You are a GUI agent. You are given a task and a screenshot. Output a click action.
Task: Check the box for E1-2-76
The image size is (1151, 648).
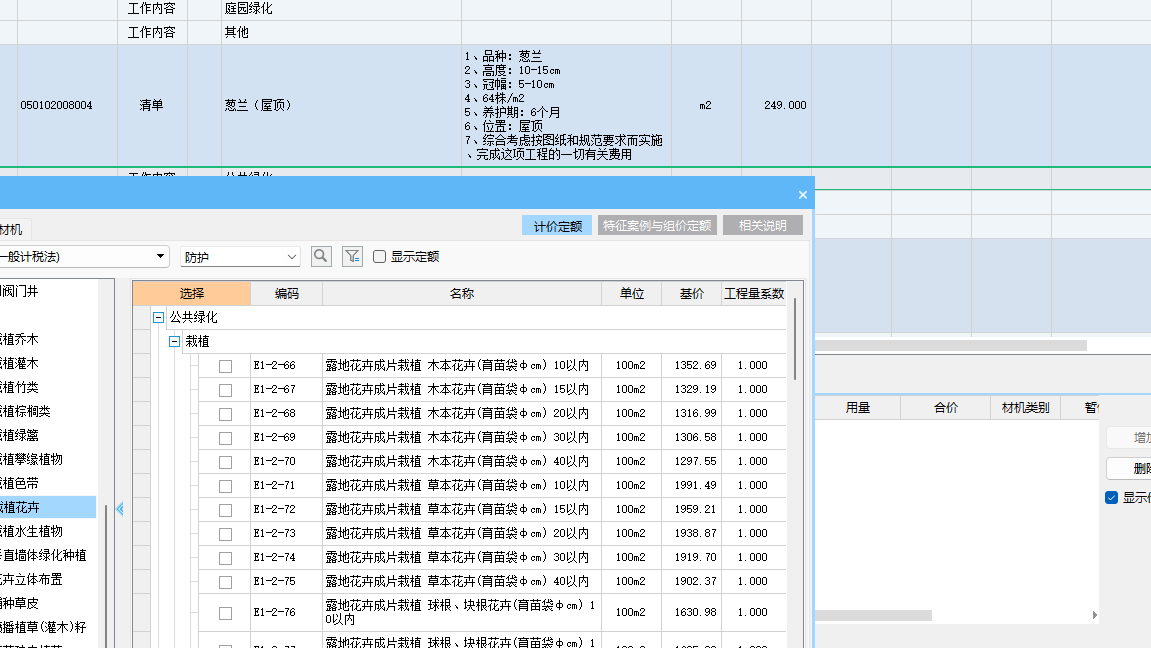pos(225,614)
